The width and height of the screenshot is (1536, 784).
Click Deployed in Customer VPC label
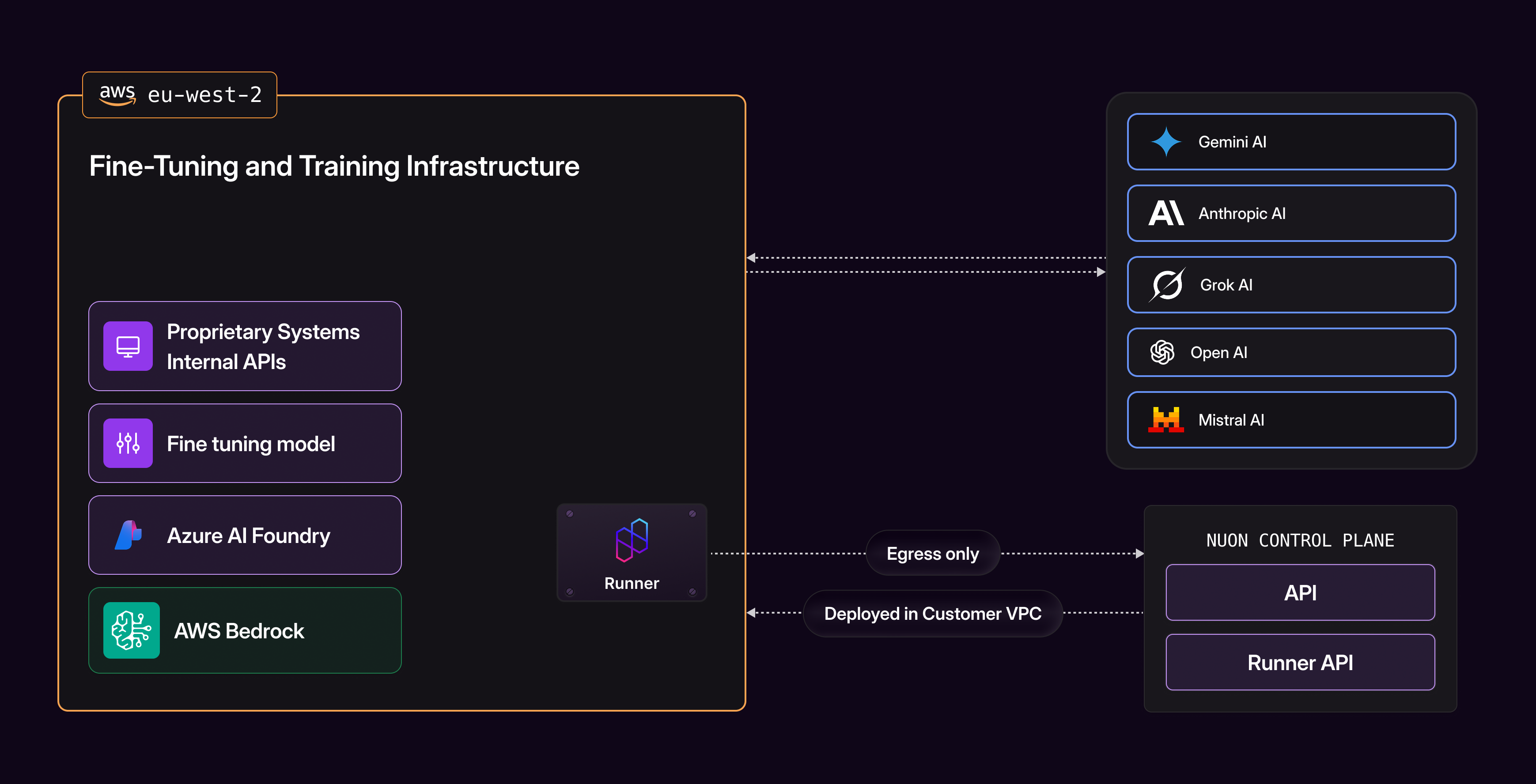pos(933,614)
